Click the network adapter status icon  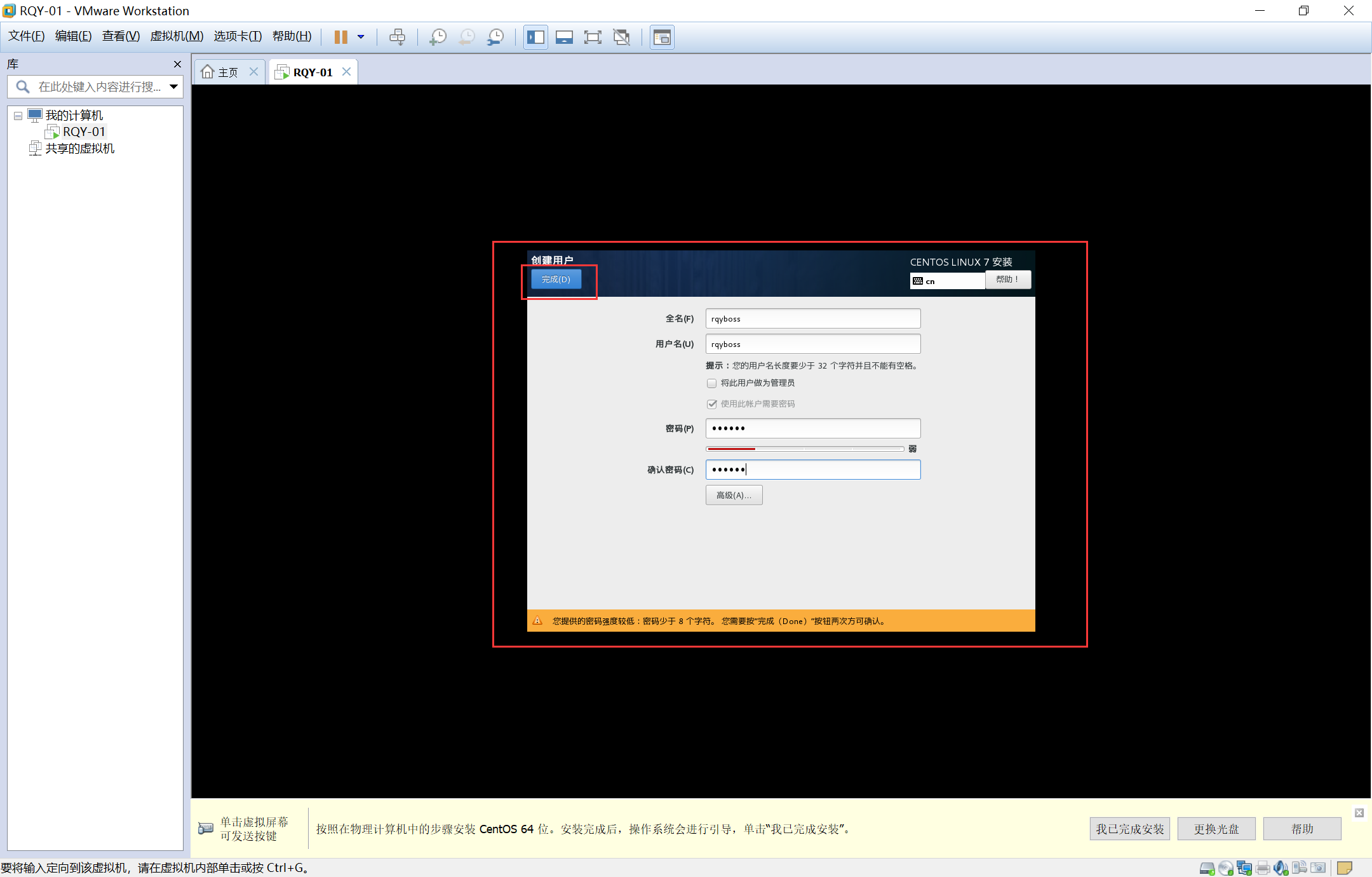point(1244,867)
